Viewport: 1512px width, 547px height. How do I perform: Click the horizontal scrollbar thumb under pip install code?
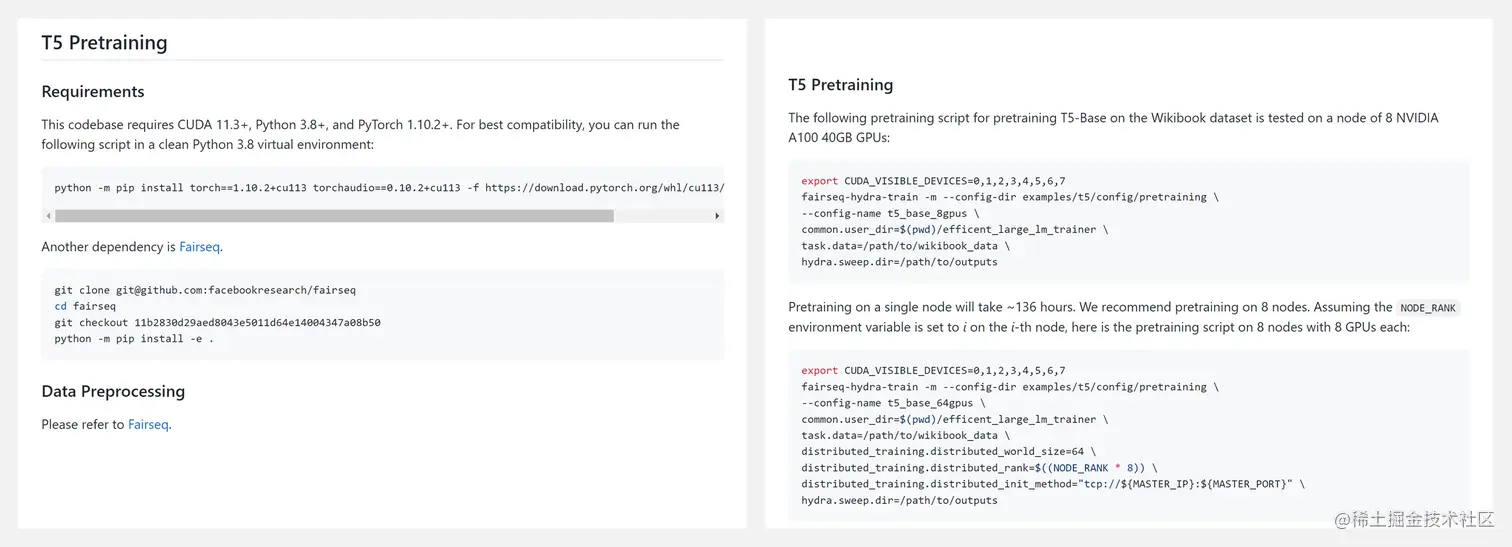[x=334, y=216]
